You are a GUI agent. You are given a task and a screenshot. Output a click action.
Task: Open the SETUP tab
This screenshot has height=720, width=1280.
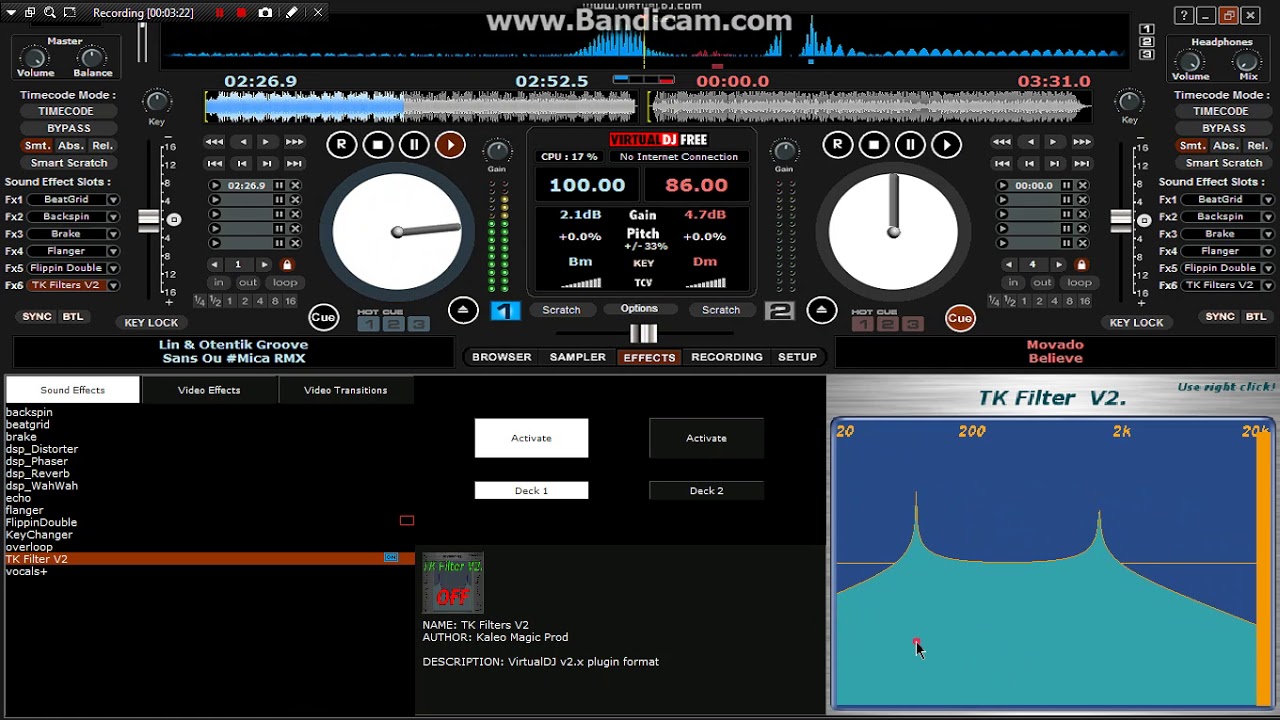coord(798,357)
